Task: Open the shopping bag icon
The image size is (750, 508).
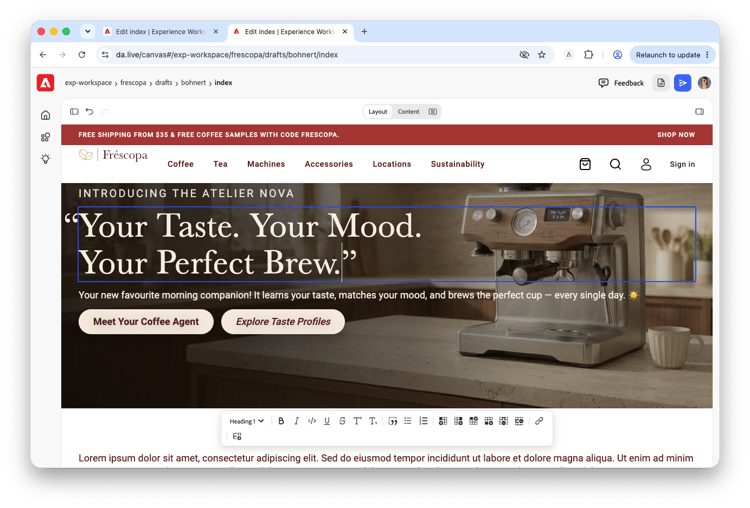Action: click(x=585, y=164)
